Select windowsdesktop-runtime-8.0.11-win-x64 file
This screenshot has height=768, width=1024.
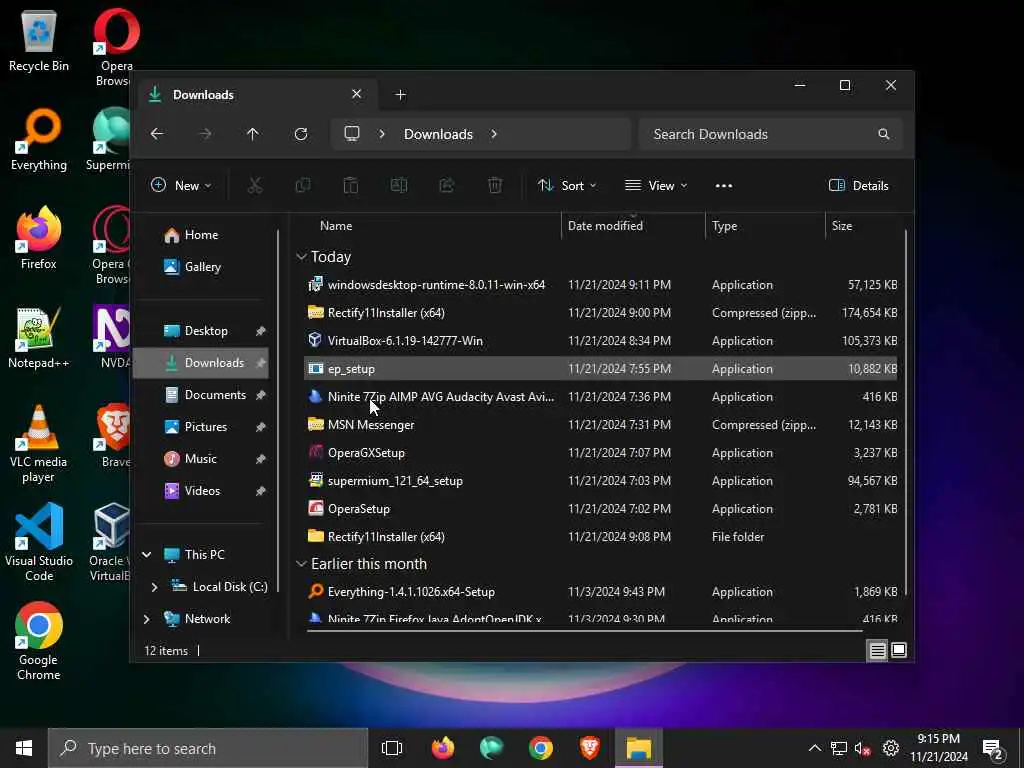point(601,285)
